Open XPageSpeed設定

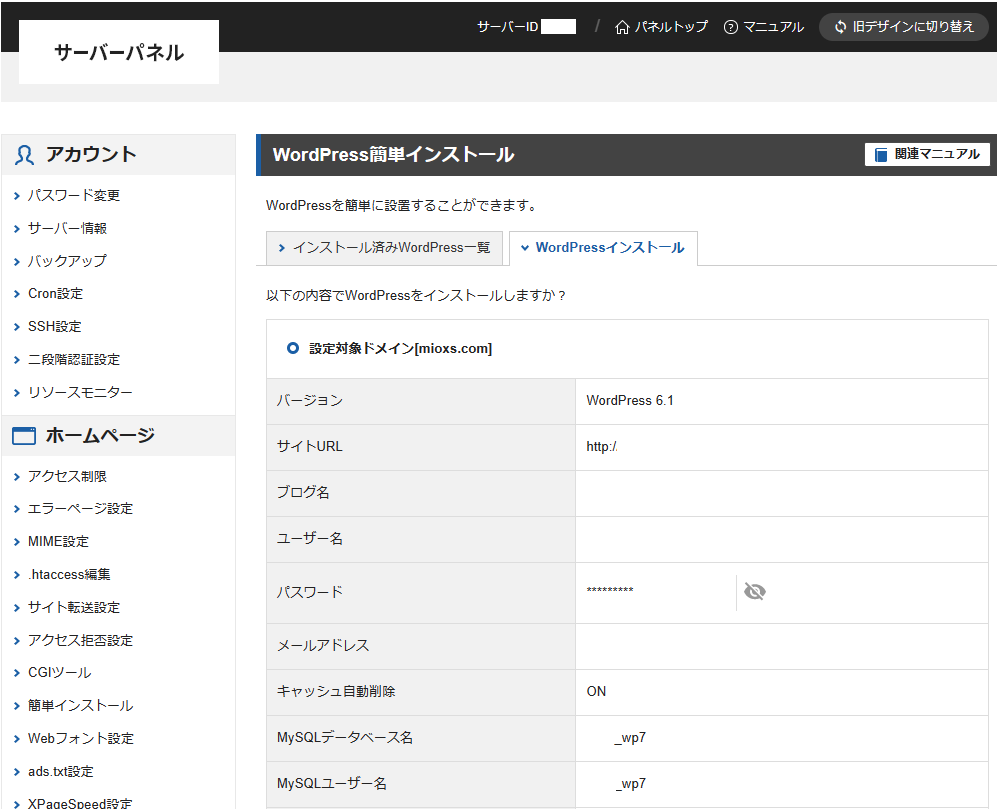[80, 803]
